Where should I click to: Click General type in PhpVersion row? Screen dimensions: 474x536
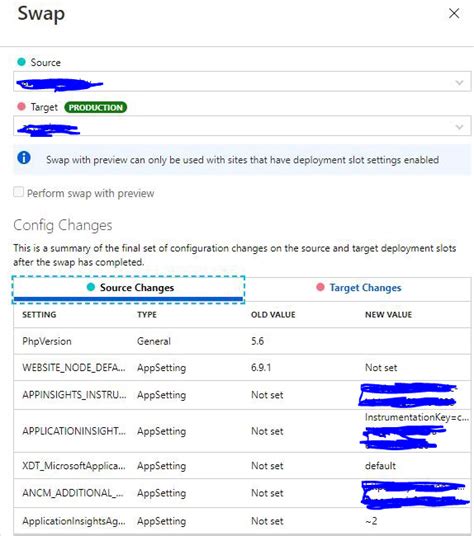pos(154,341)
